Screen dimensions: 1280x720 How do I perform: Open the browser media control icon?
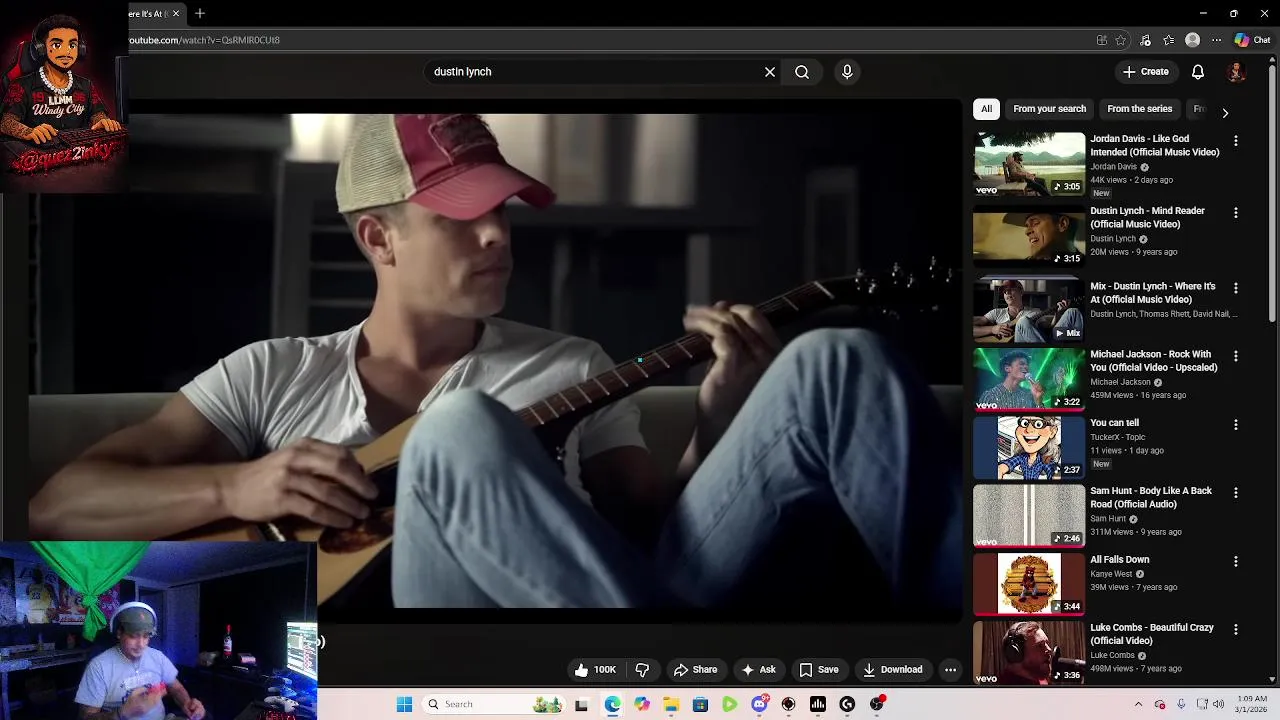coord(1145,40)
